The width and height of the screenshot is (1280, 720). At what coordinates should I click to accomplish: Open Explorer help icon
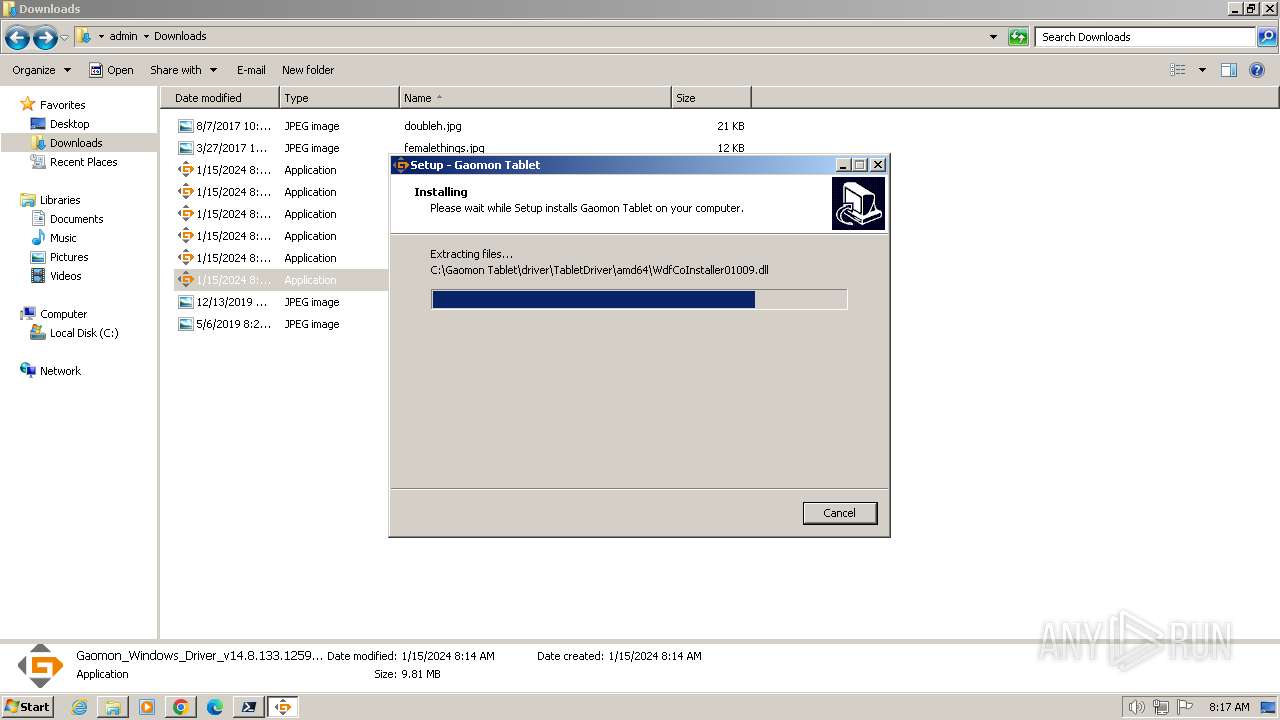click(x=1258, y=70)
